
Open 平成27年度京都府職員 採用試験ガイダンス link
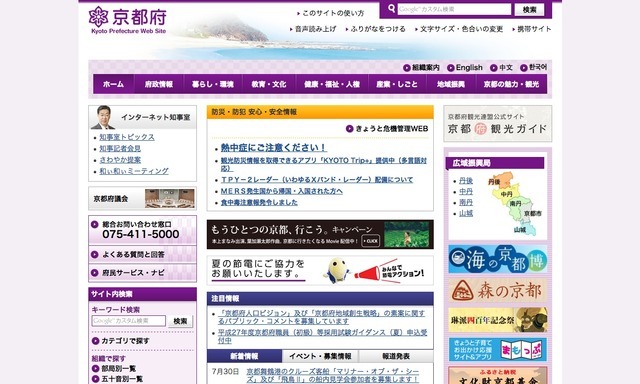point(322,336)
